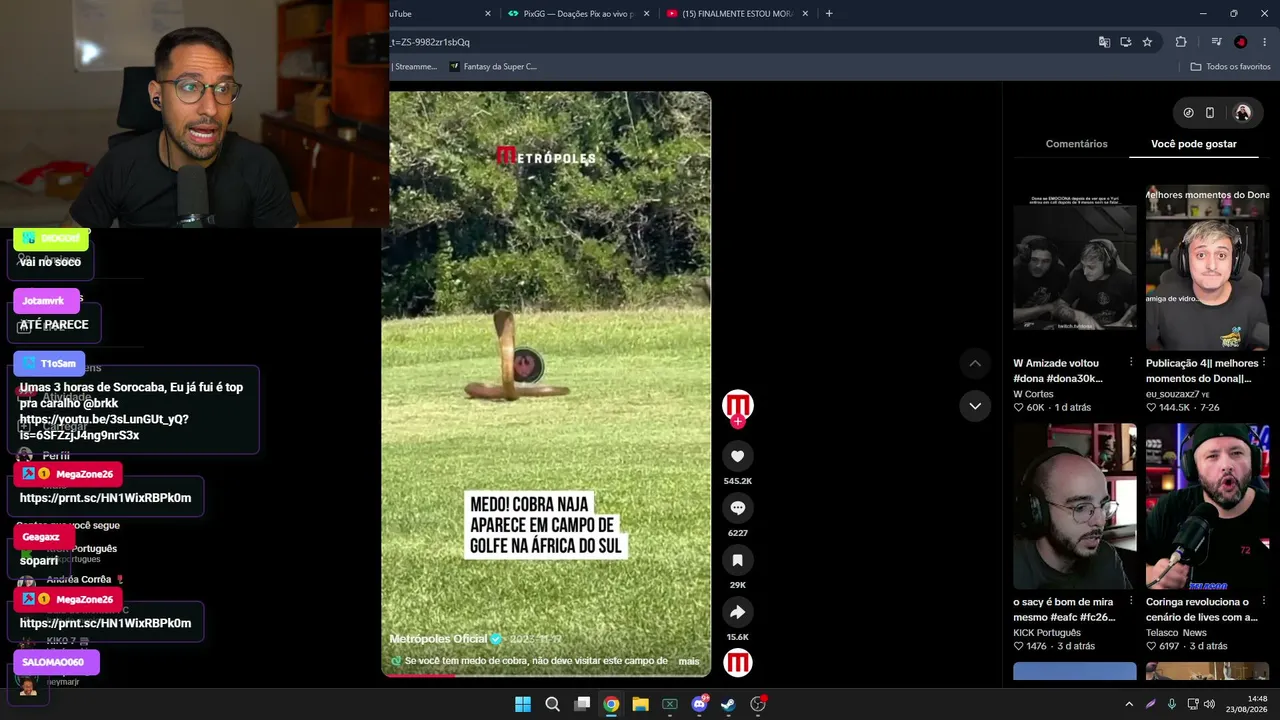Open more options for Publicação 4 video
1280x720 pixels.
tap(1264, 362)
